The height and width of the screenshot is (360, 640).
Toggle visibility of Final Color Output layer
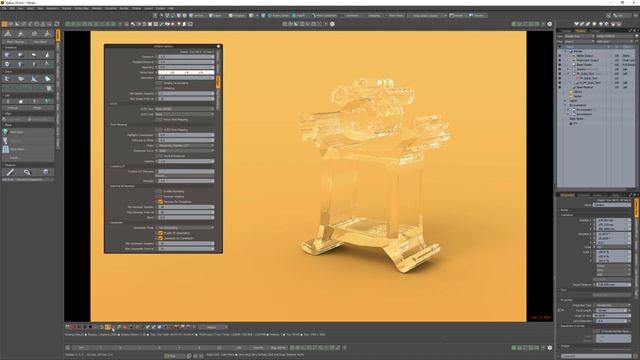[560, 60]
